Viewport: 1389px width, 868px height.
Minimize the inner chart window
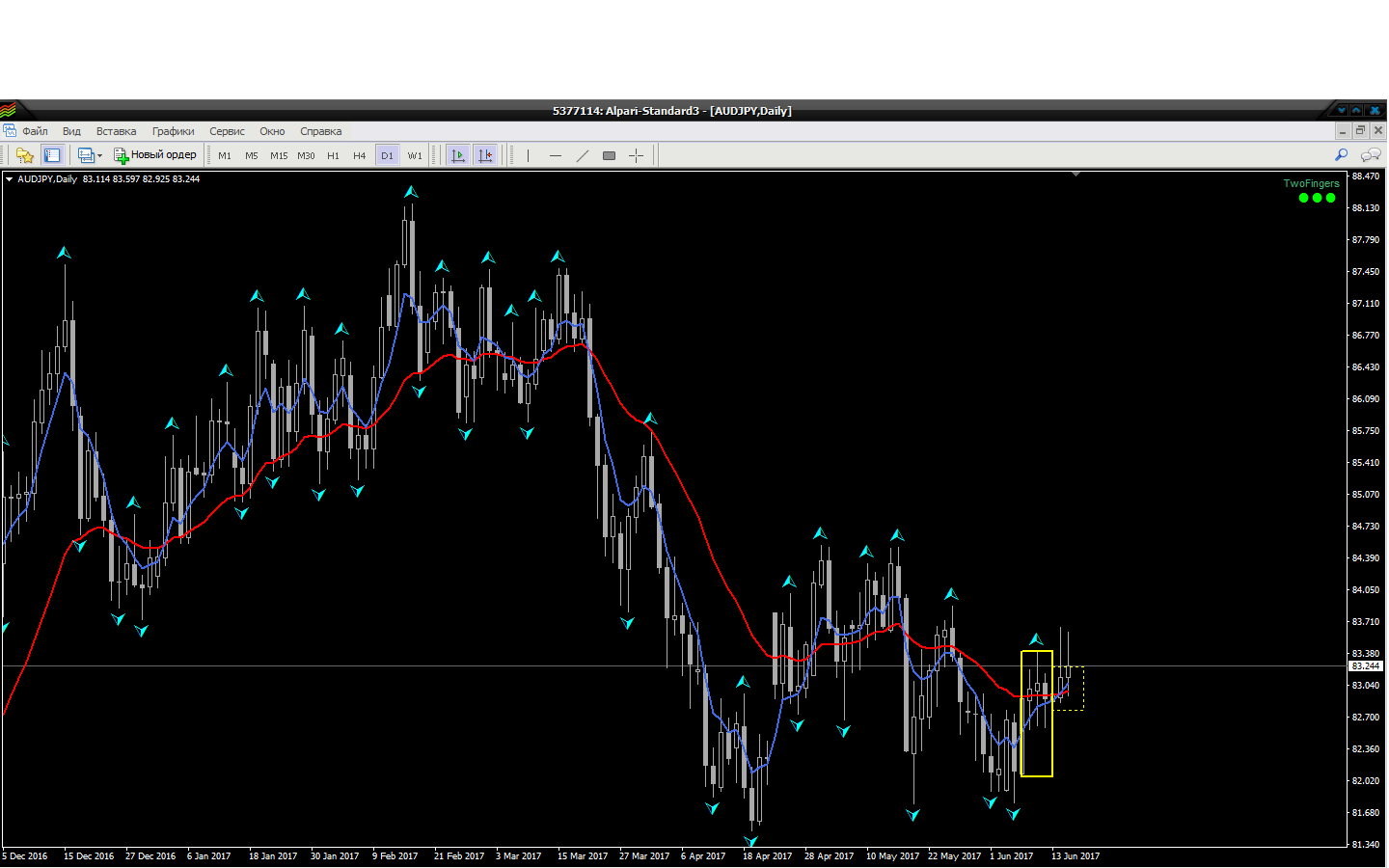click(1343, 131)
